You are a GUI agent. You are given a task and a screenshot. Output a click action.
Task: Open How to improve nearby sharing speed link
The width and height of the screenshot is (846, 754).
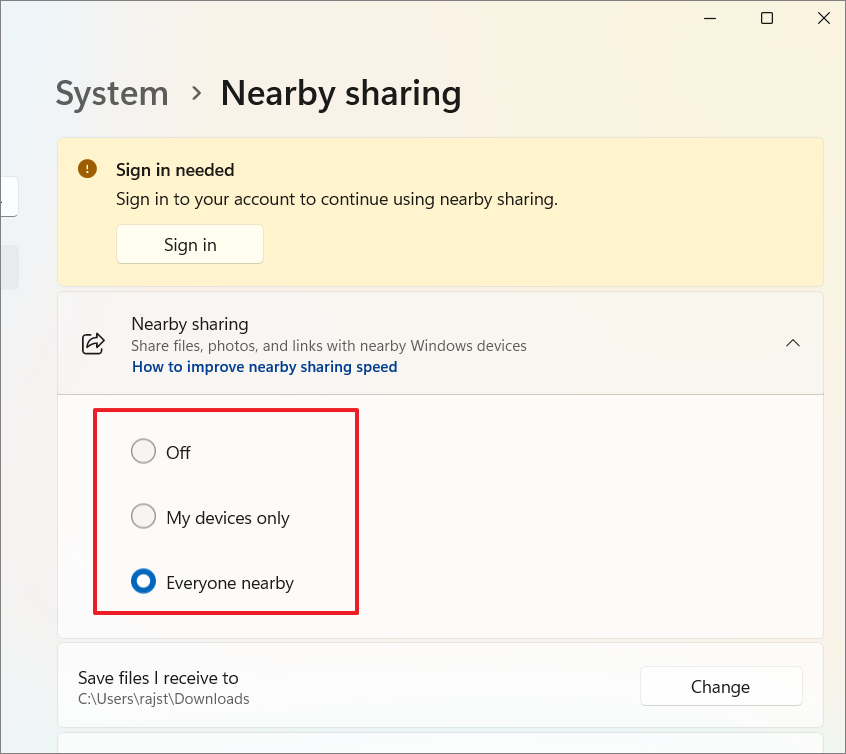(x=264, y=366)
